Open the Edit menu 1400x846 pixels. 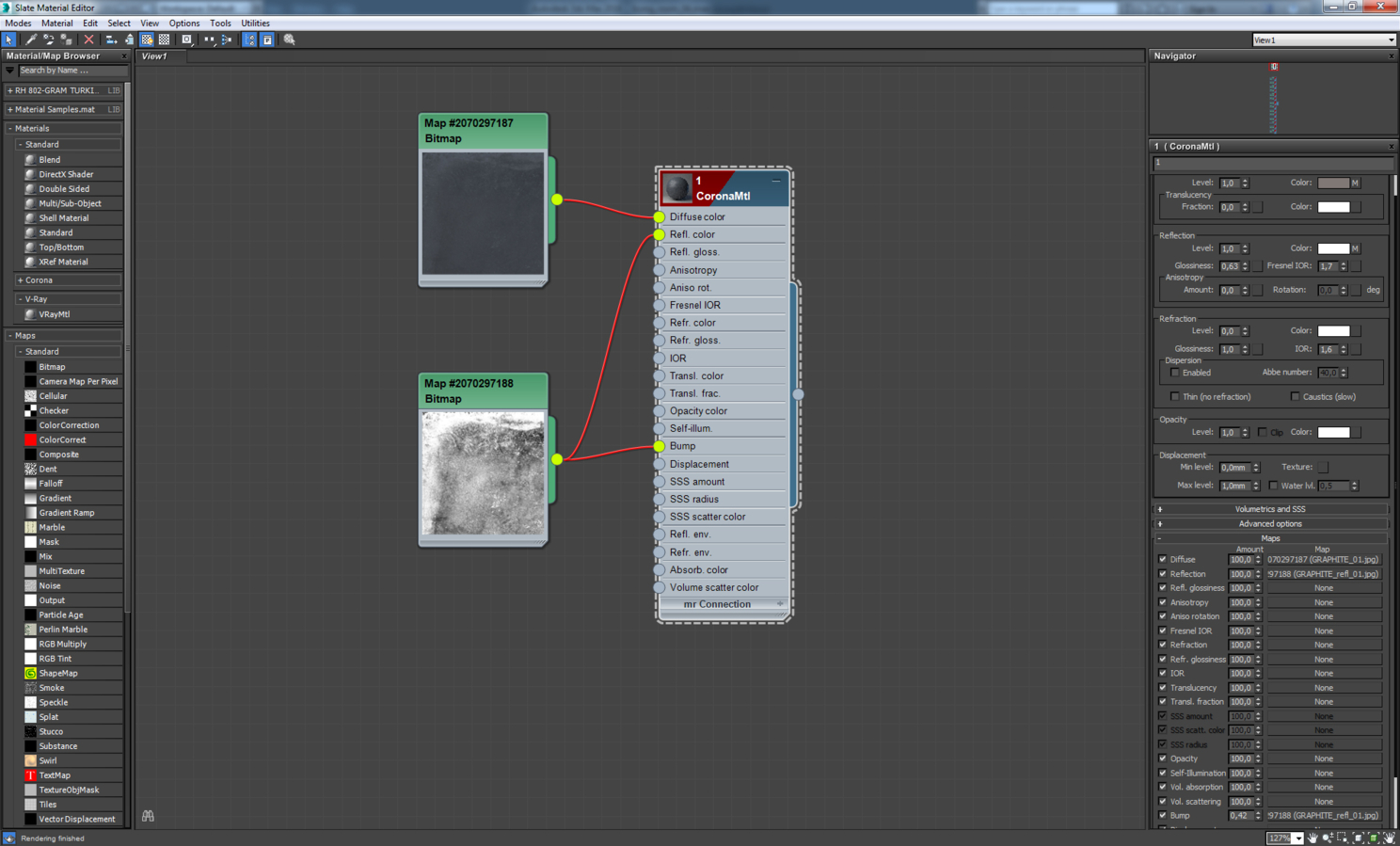tap(90, 24)
